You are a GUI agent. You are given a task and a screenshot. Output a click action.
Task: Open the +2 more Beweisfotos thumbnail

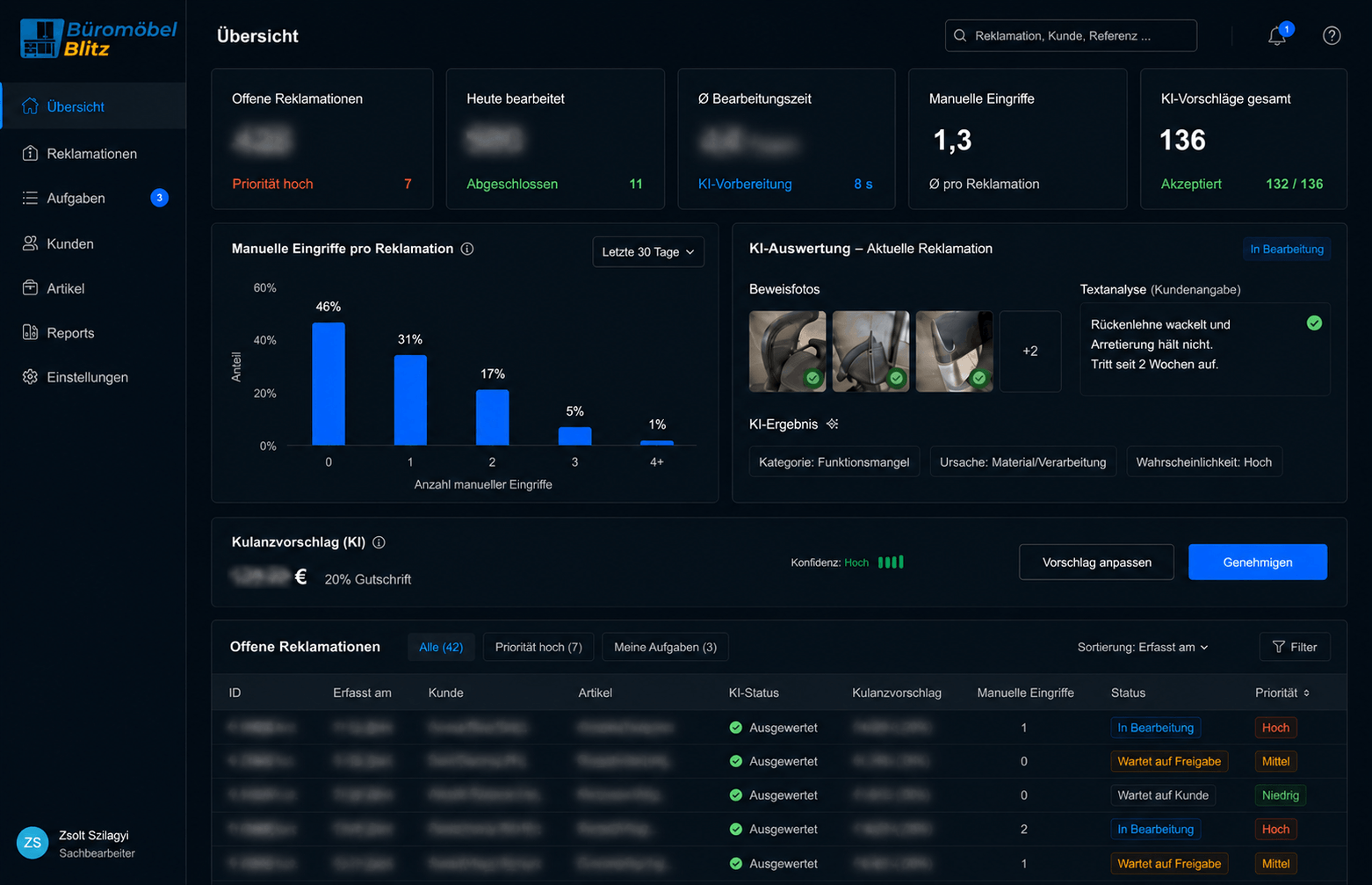(x=1030, y=352)
